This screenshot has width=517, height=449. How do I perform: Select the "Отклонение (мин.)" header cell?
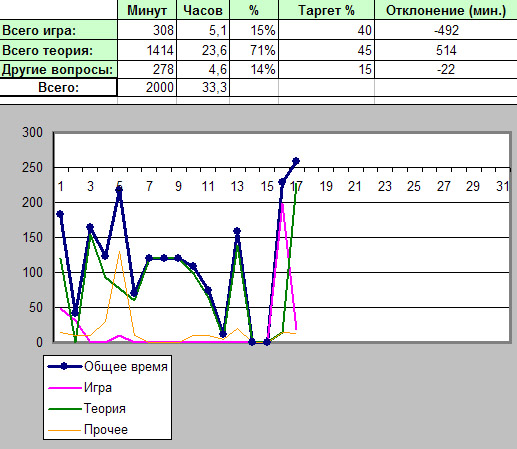point(446,10)
